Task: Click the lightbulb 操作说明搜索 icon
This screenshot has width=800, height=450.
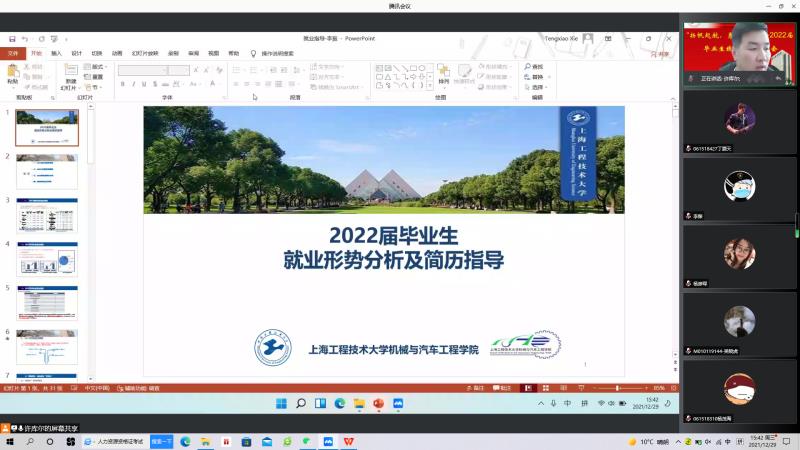Action: pyautogui.click(x=254, y=53)
